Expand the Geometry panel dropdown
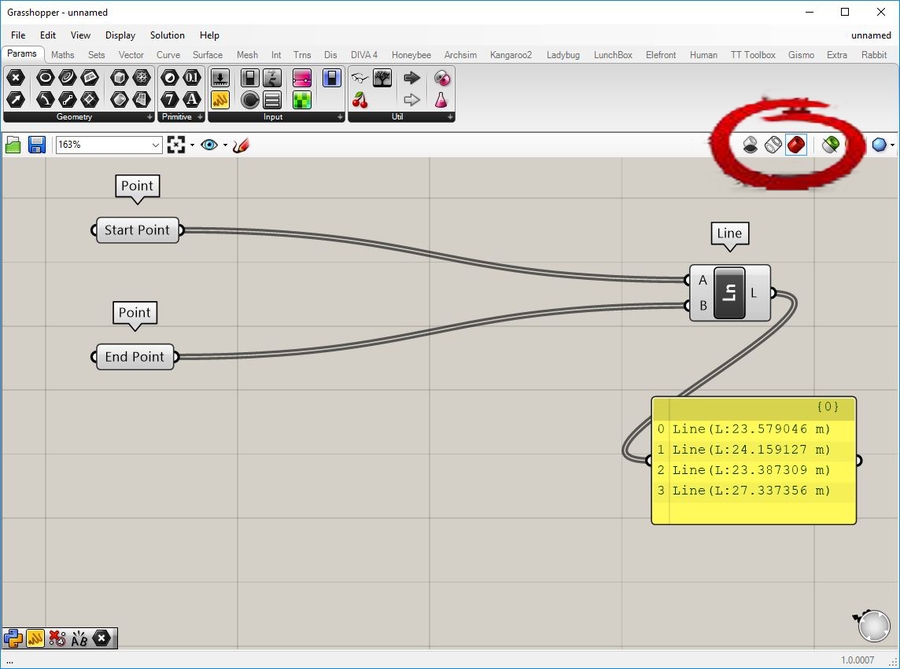900x669 pixels. (x=149, y=117)
